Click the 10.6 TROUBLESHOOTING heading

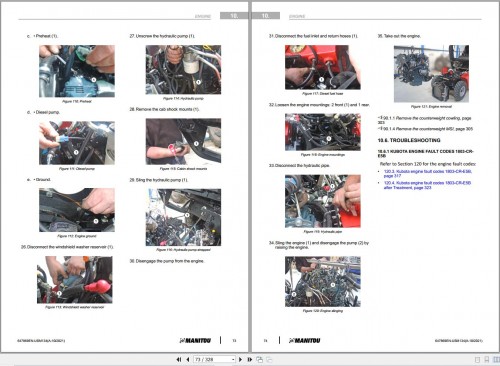409,140
